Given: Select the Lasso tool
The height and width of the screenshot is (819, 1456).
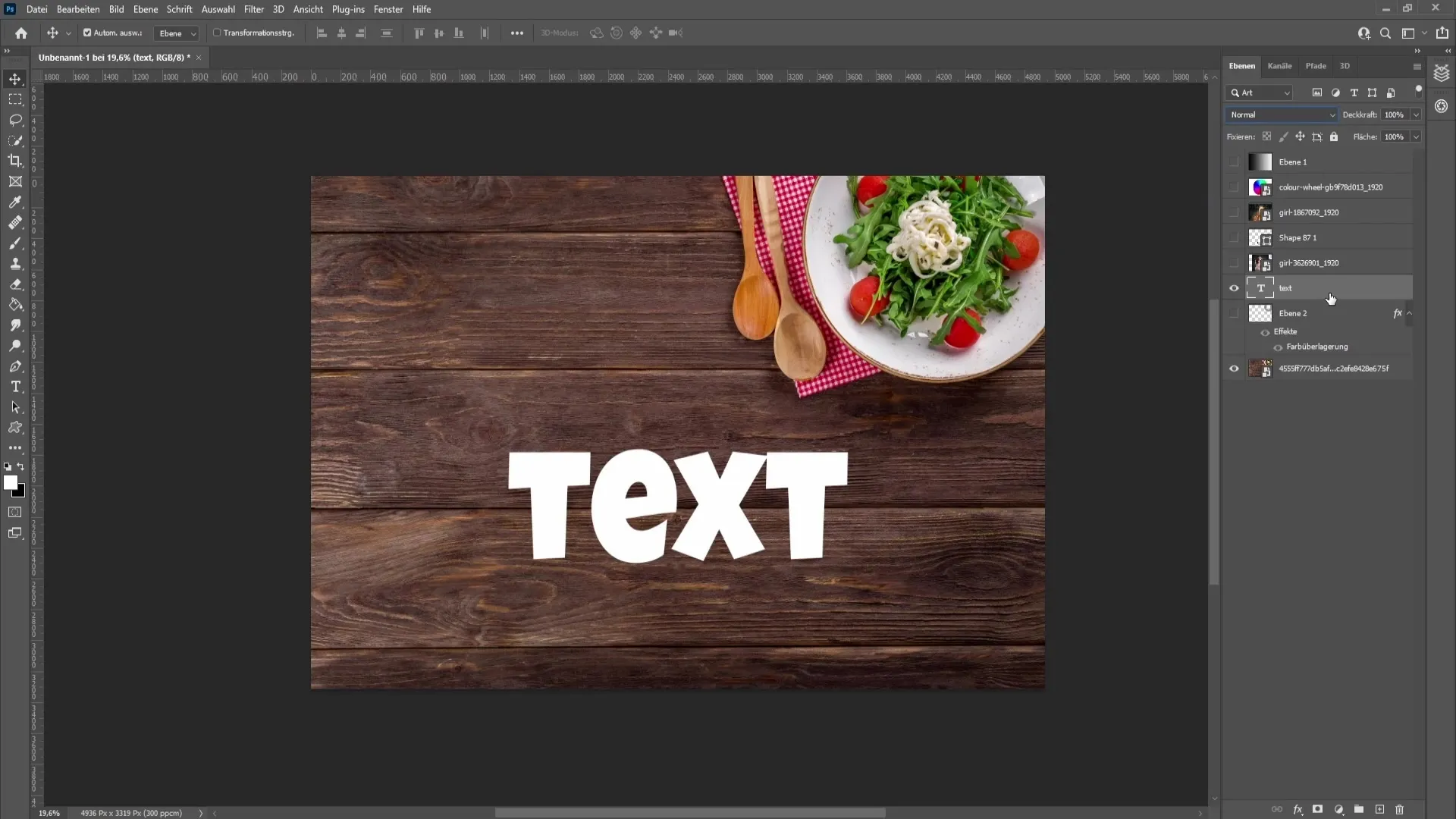Looking at the screenshot, I should pyautogui.click(x=15, y=119).
